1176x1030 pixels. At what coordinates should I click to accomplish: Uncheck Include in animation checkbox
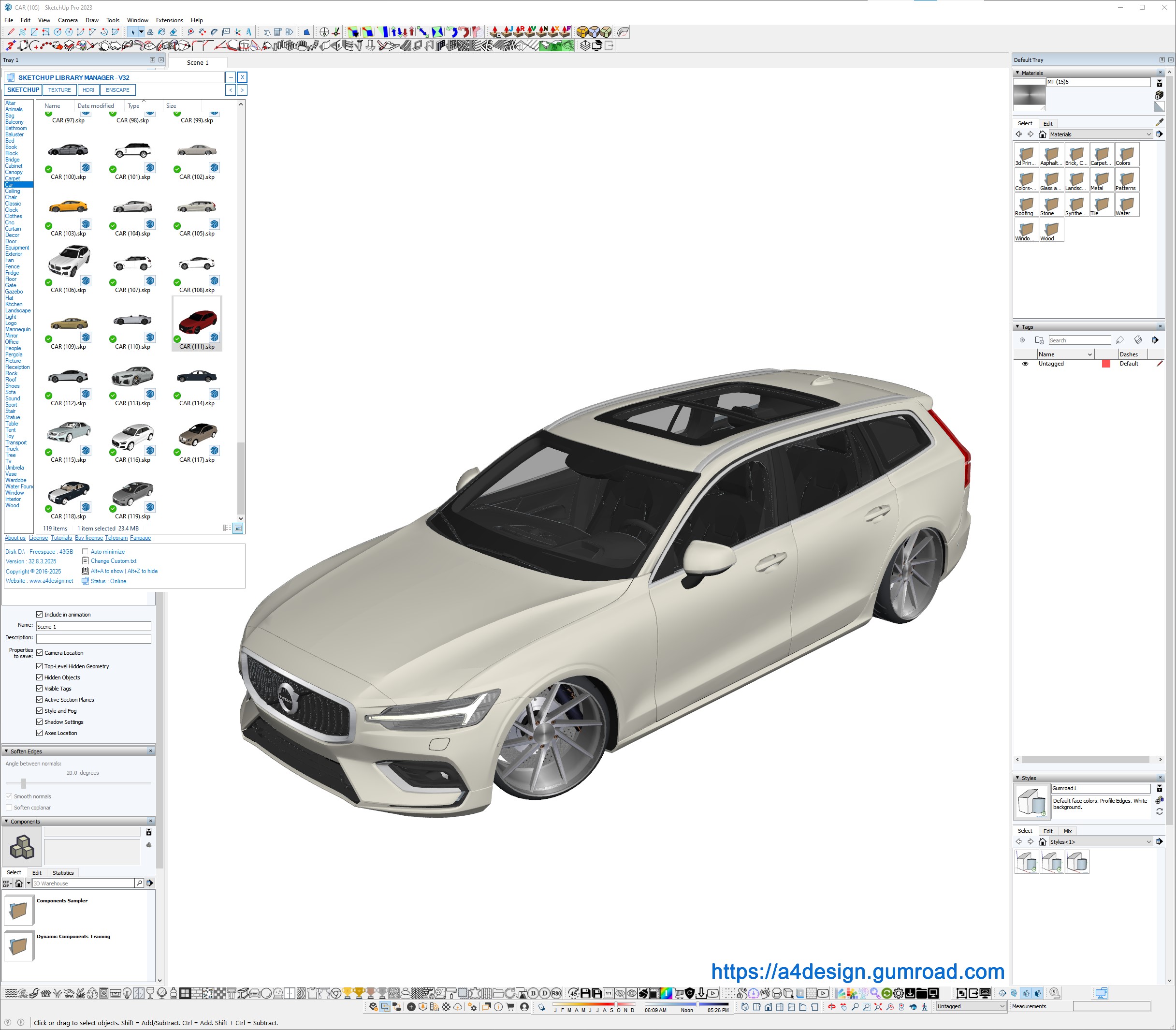(x=40, y=615)
